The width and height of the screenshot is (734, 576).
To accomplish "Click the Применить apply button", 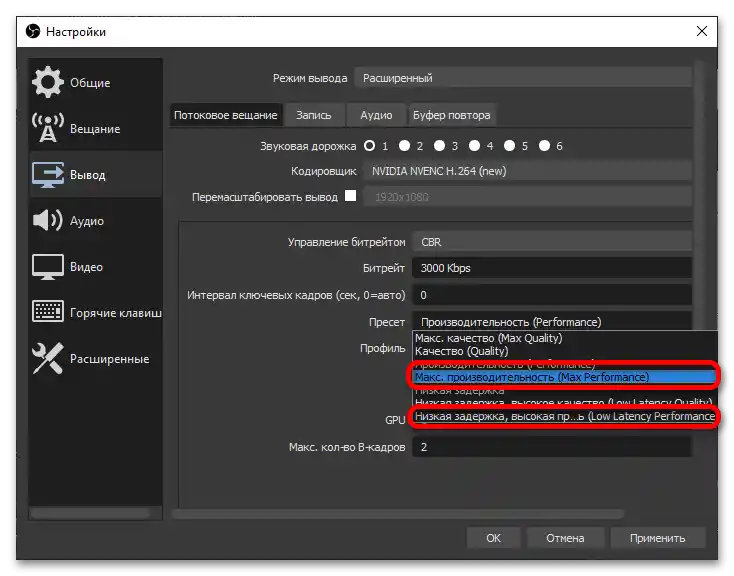I will [x=657, y=538].
